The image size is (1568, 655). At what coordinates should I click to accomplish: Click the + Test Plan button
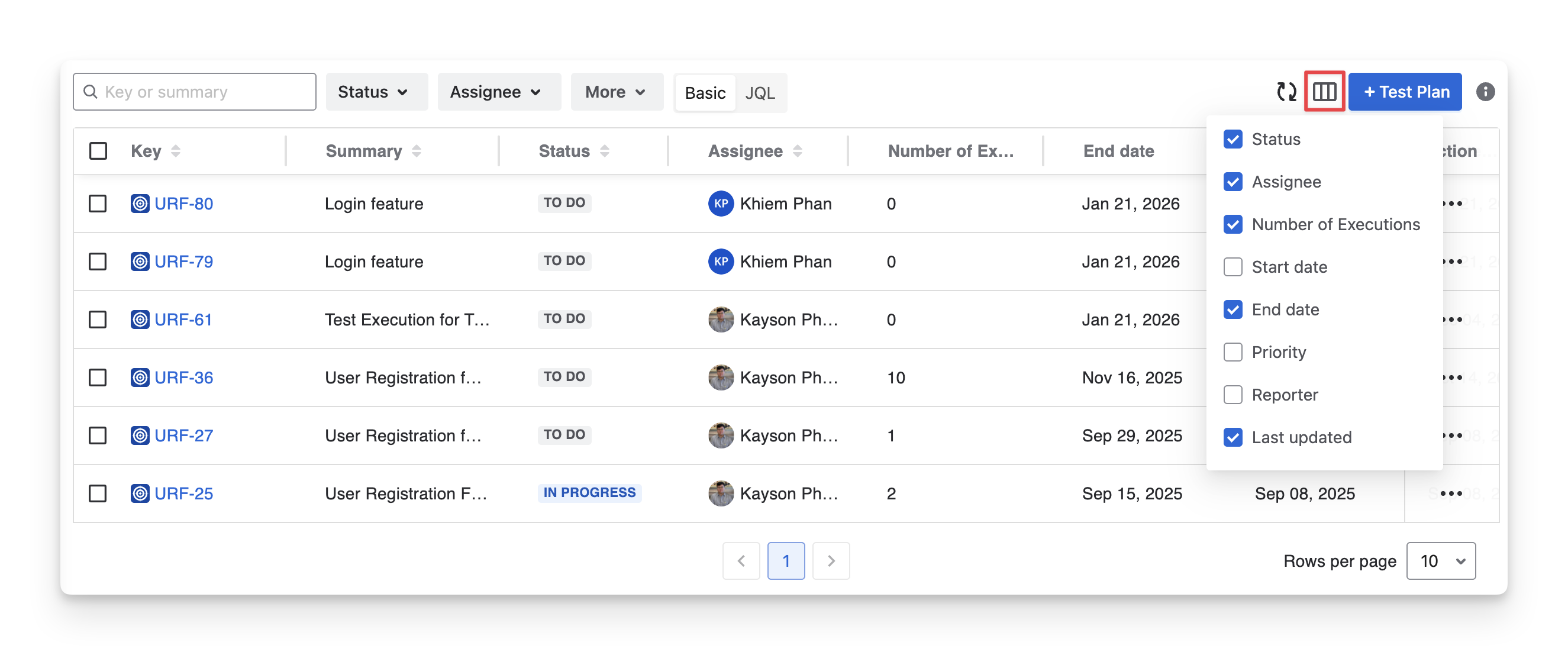(x=1404, y=92)
